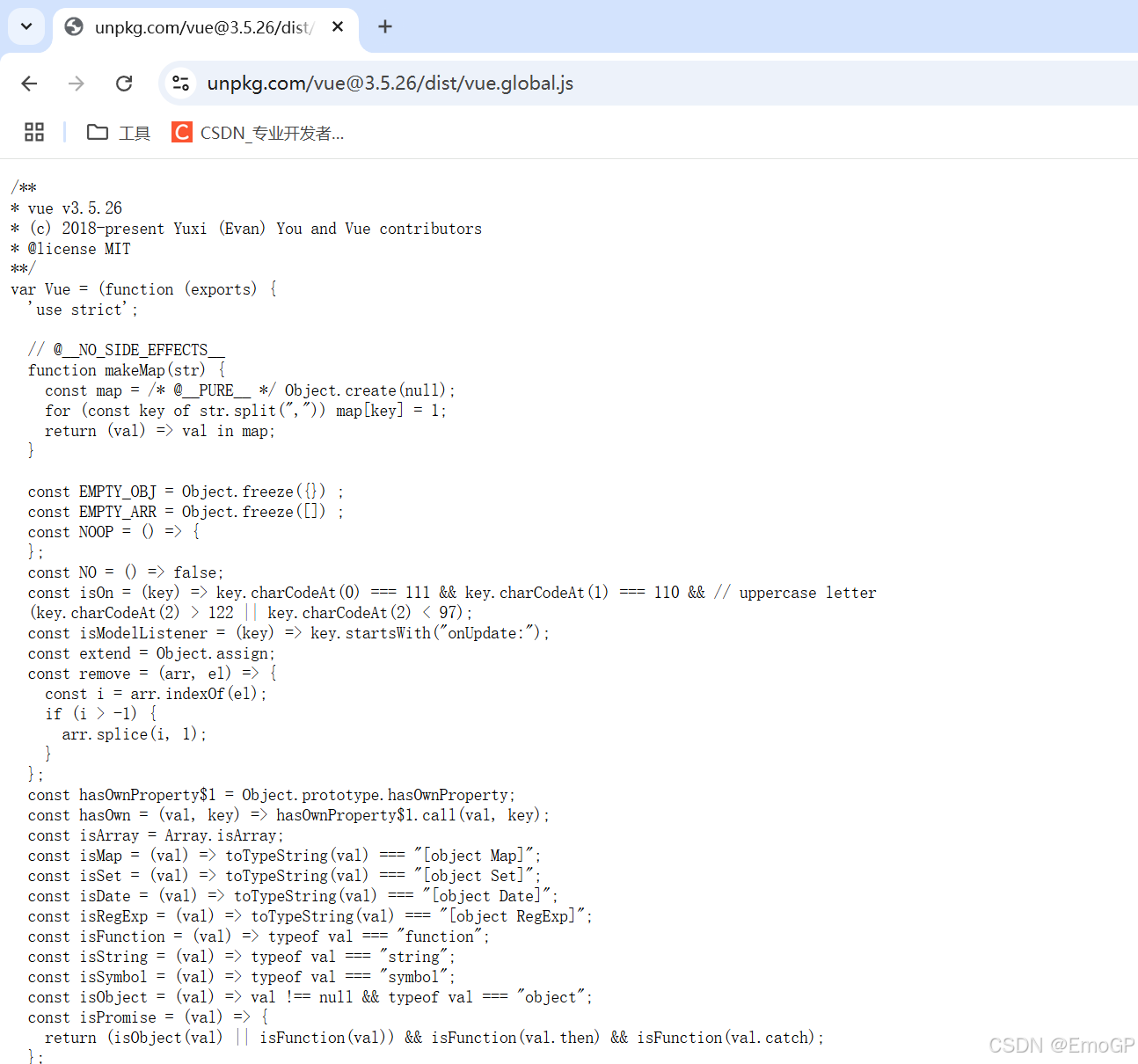
Task: Click the '@__NO_SIDE_EFFECTS__' comment
Action: [x=126, y=350]
